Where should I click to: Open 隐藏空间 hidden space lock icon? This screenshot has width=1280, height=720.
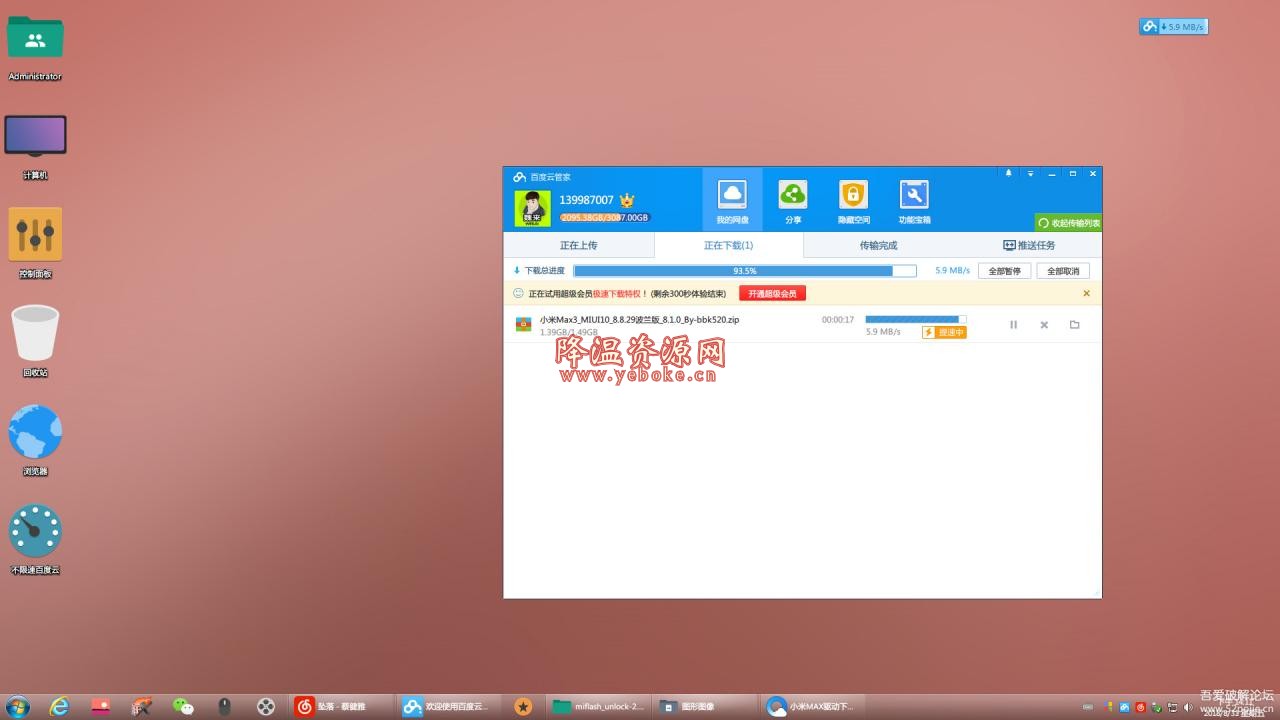coord(853,200)
